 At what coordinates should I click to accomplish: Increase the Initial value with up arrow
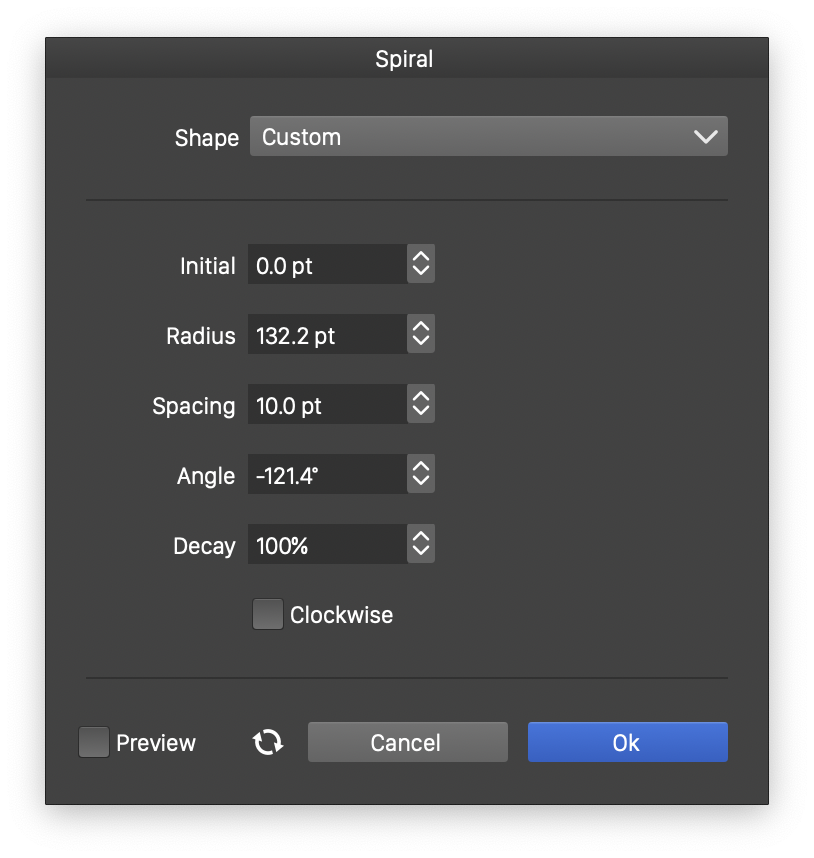(421, 257)
